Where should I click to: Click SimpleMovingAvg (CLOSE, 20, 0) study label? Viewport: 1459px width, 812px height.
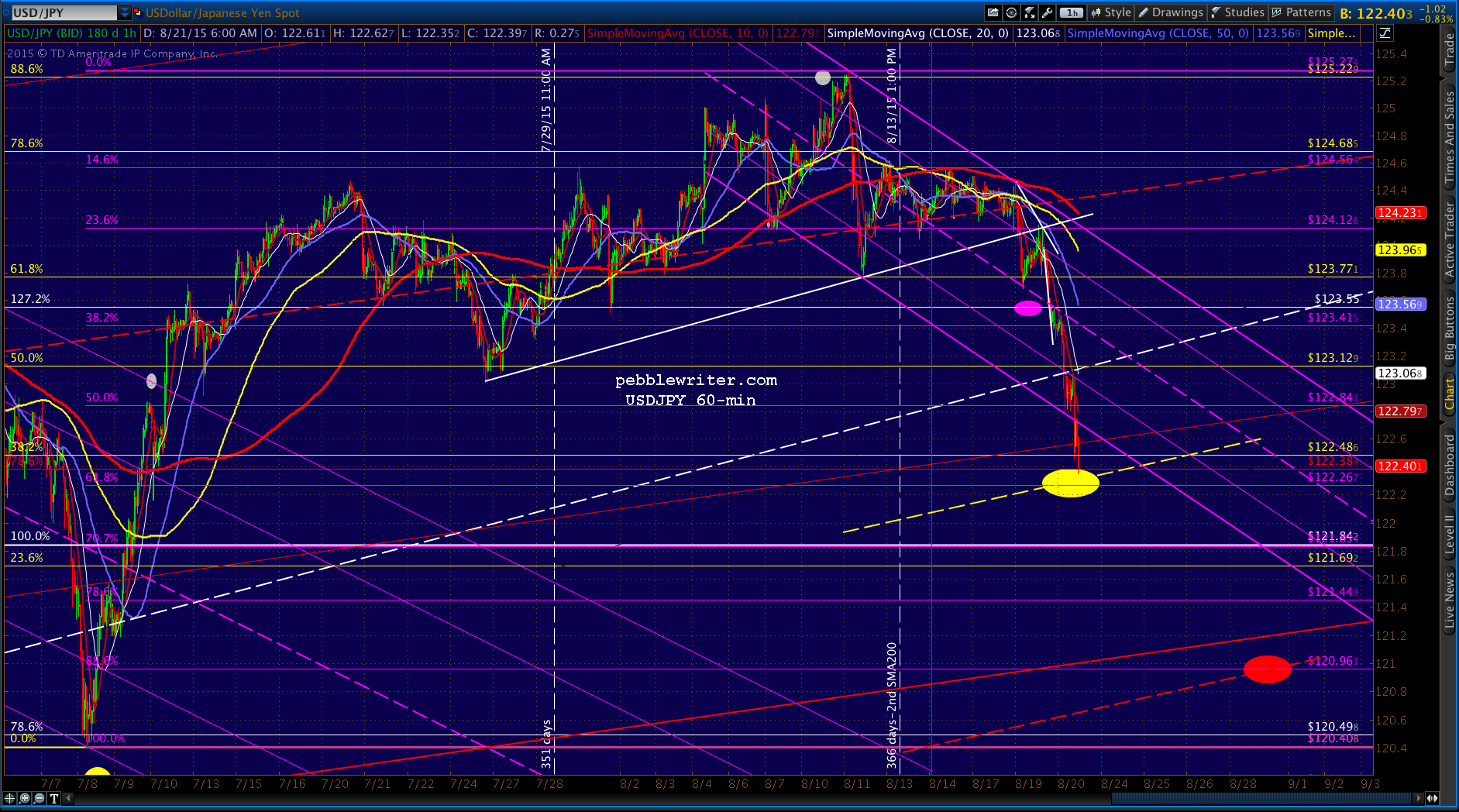(x=918, y=33)
